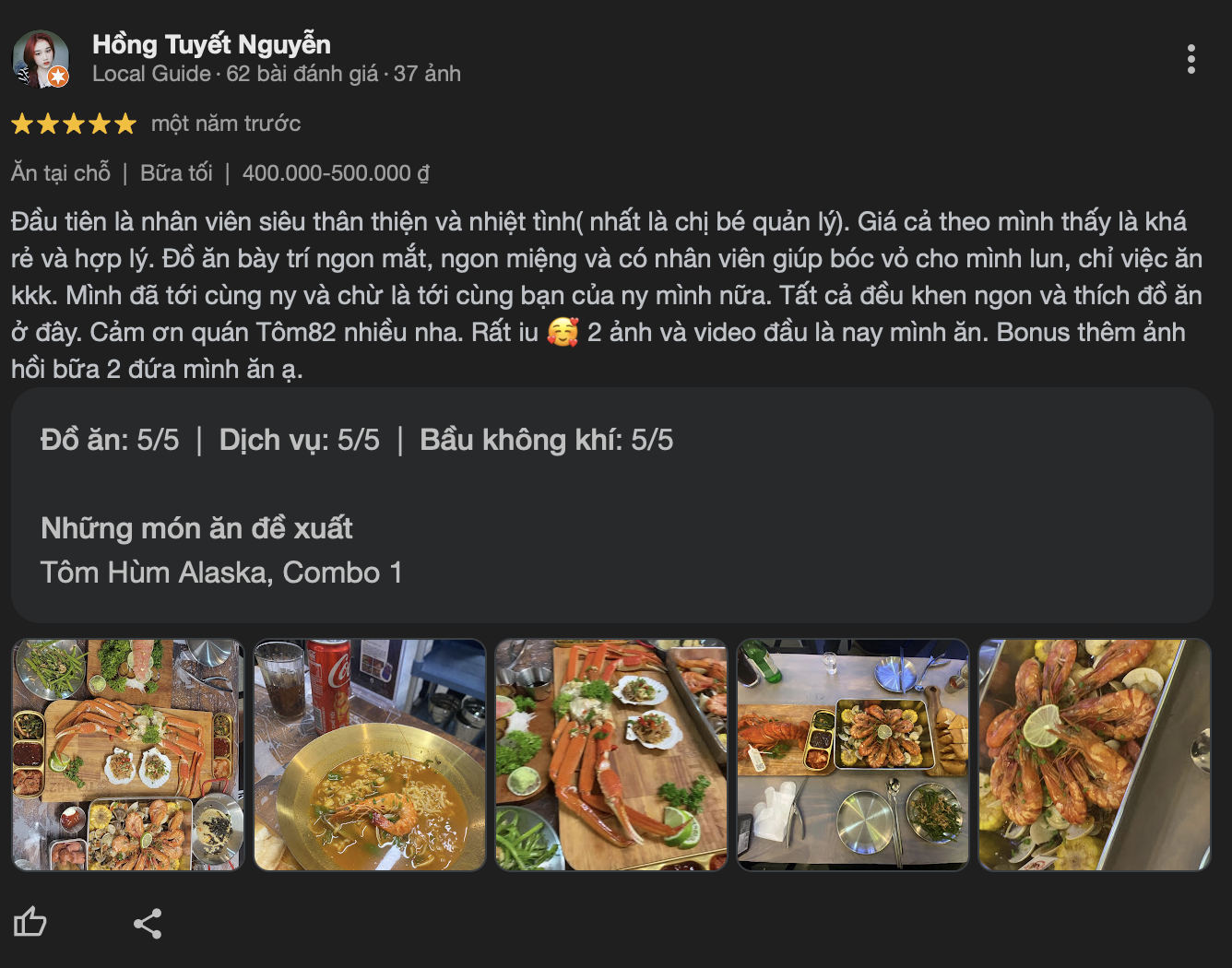Screen dimensions: 1232x968
Task: Click the 'một năm trước' timestamp
Action: coord(226,124)
